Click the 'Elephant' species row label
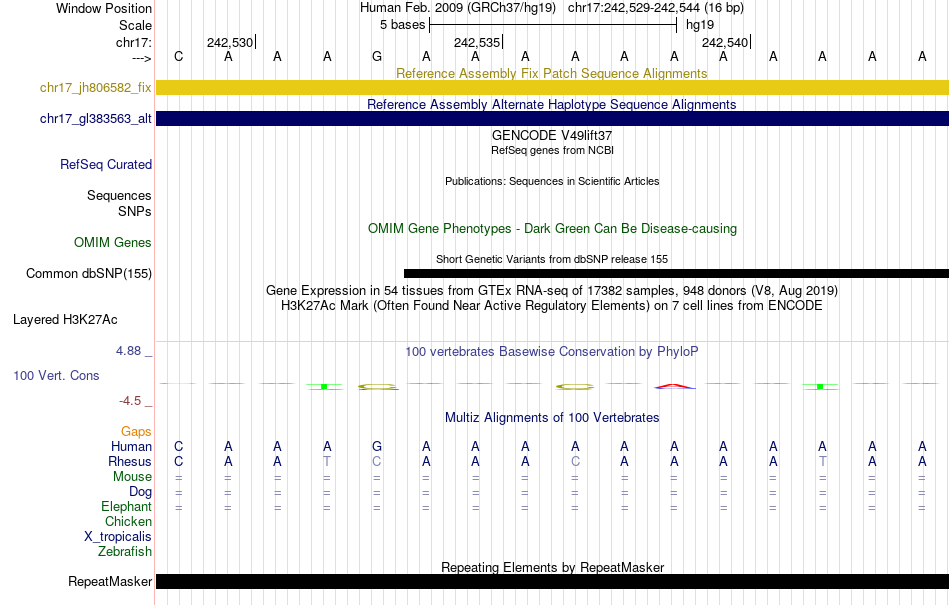This screenshot has height=605, width=950. (127, 506)
